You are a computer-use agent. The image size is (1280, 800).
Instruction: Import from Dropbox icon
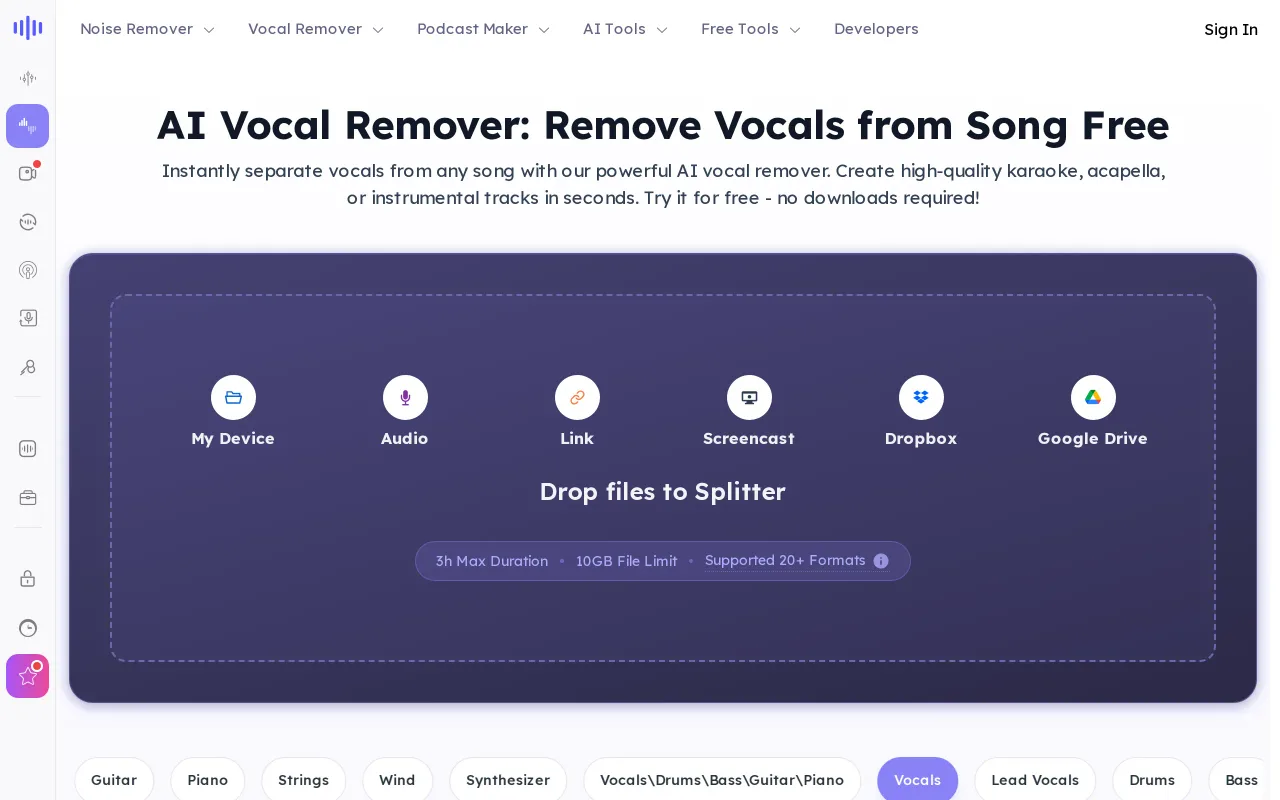coord(921,398)
